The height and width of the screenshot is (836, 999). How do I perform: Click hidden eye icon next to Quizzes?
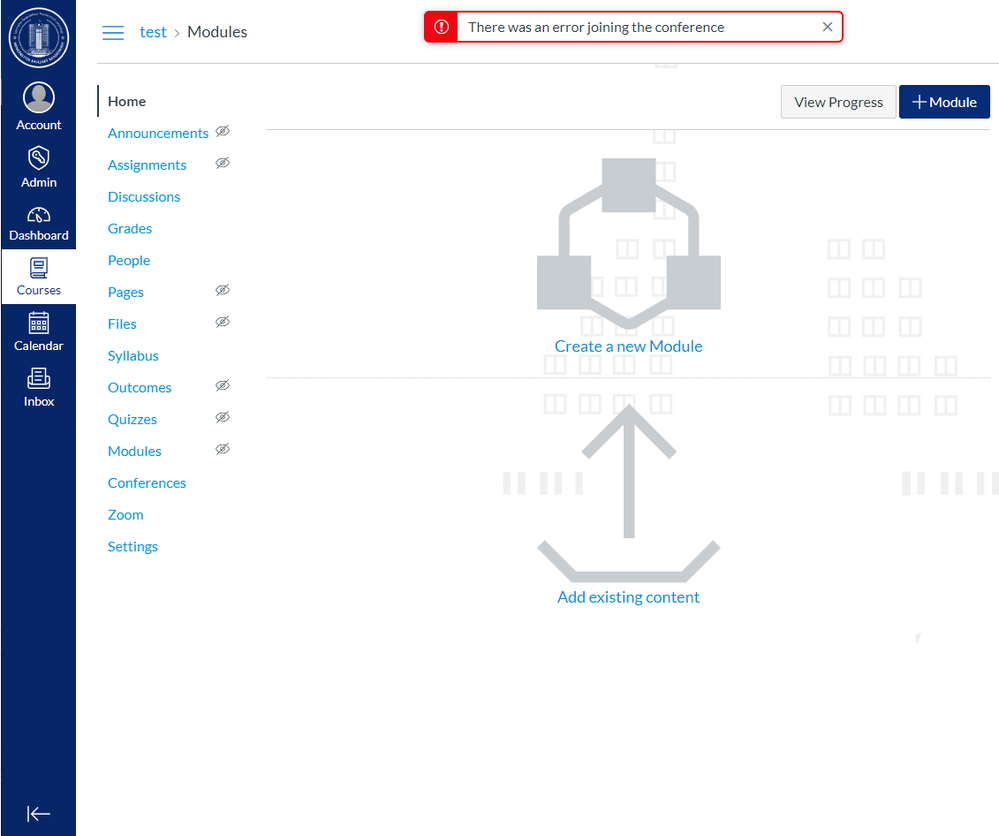pos(223,417)
